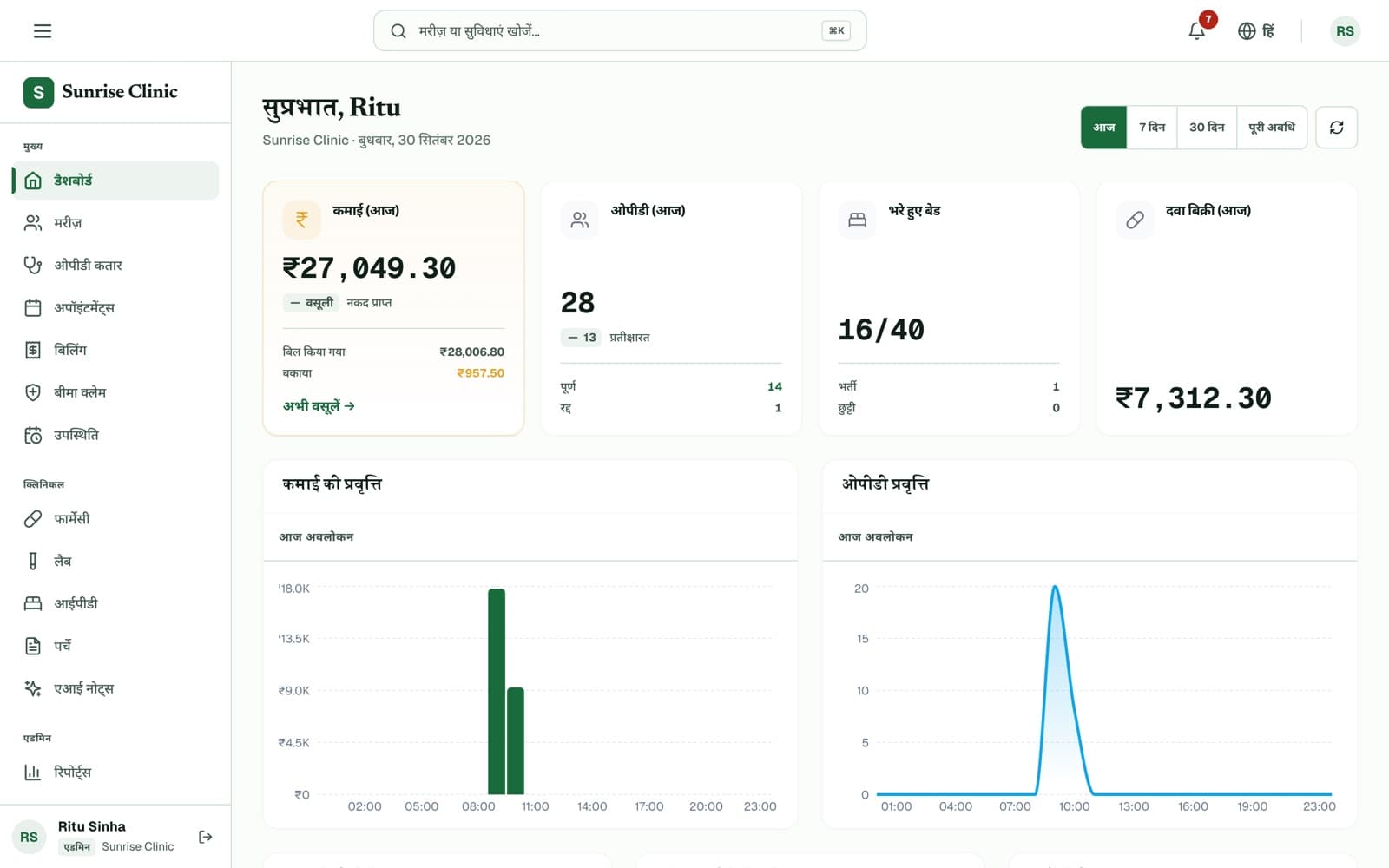The width and height of the screenshot is (1389, 868).
Task: Switch to the 7 दिन range
Action: [x=1152, y=128]
